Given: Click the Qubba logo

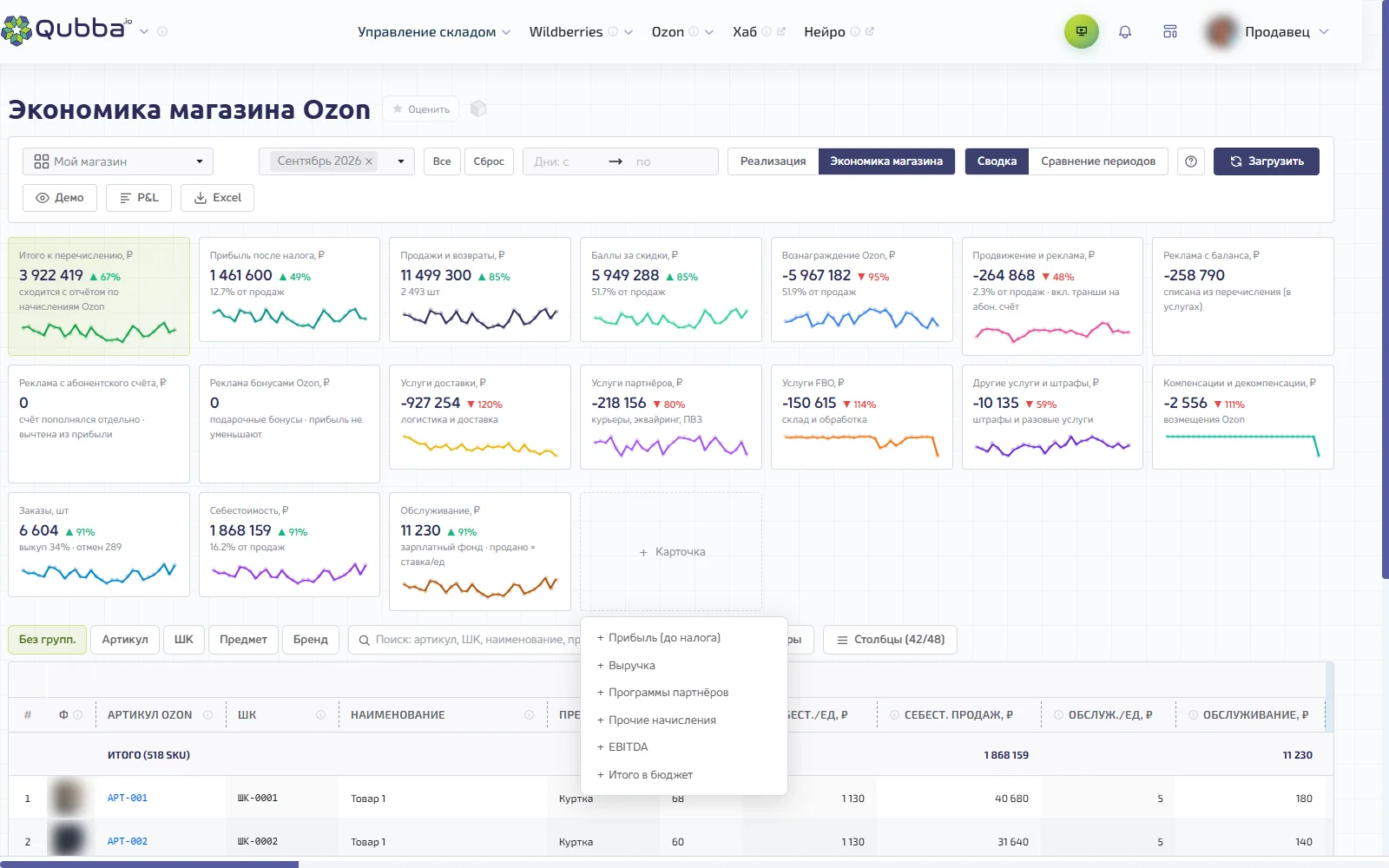Looking at the screenshot, I should (x=66, y=30).
